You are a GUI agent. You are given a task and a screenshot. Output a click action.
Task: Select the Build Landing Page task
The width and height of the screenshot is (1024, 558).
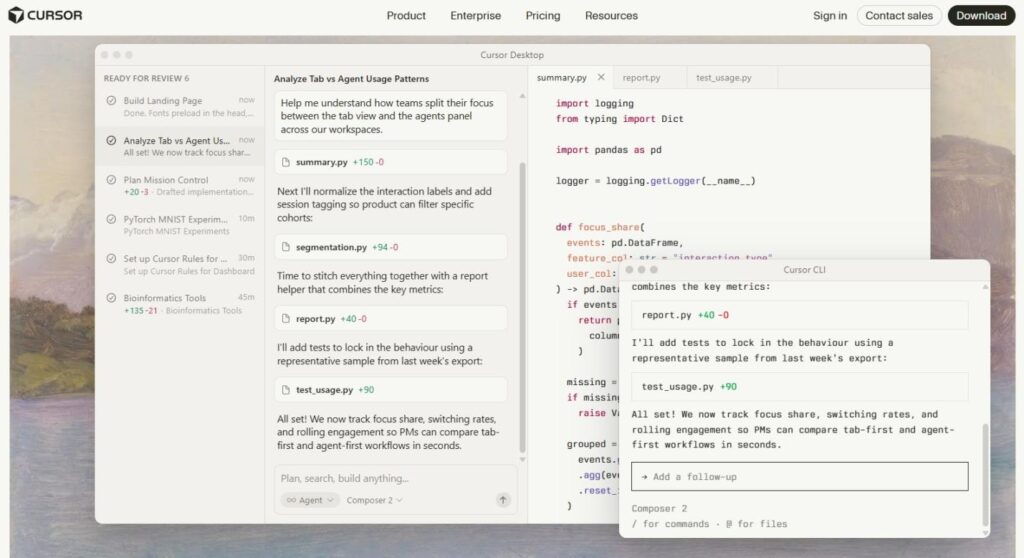[x=180, y=107]
